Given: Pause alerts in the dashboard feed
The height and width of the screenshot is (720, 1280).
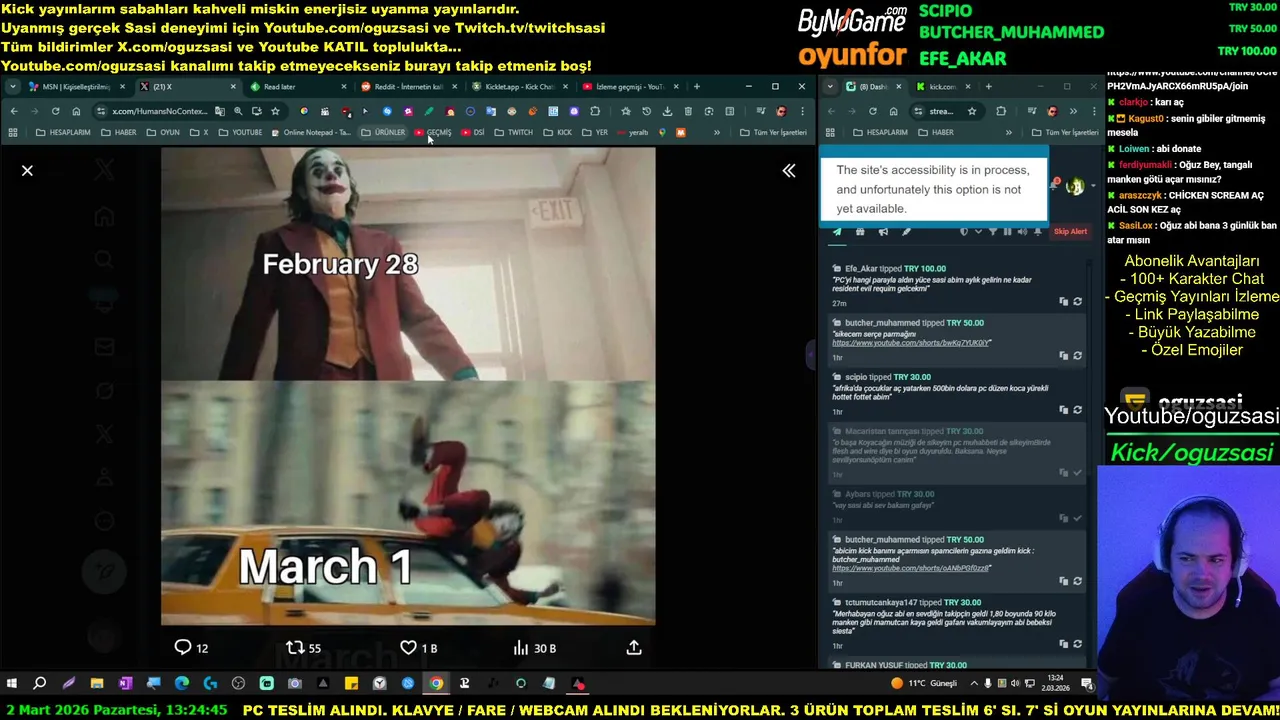Looking at the screenshot, I should point(1007,232).
